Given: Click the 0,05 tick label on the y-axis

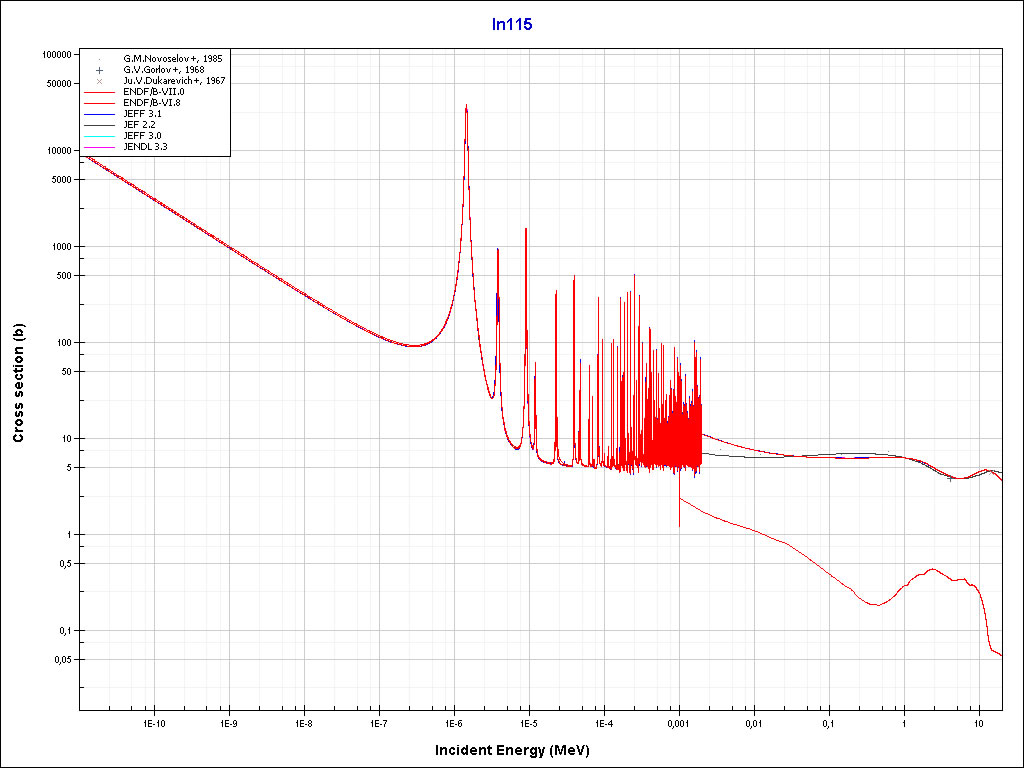Looking at the screenshot, I should coord(62,660).
